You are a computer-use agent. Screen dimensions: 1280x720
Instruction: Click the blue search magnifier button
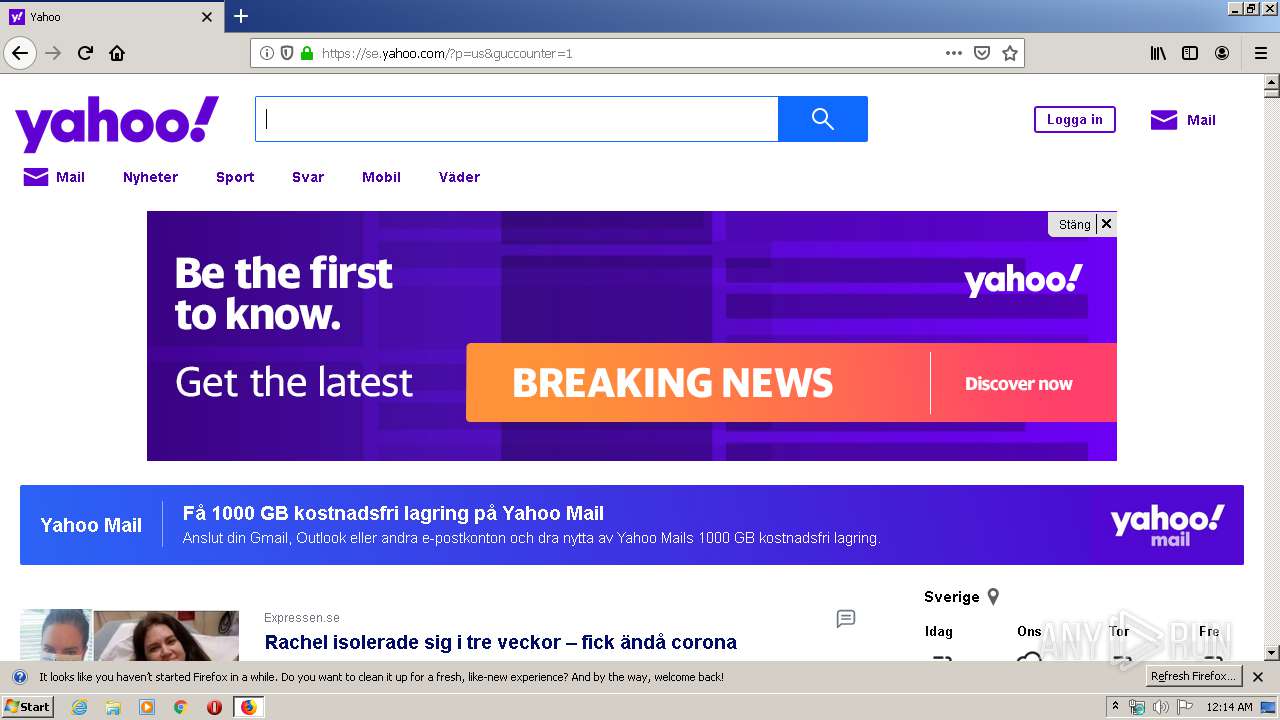tap(823, 119)
